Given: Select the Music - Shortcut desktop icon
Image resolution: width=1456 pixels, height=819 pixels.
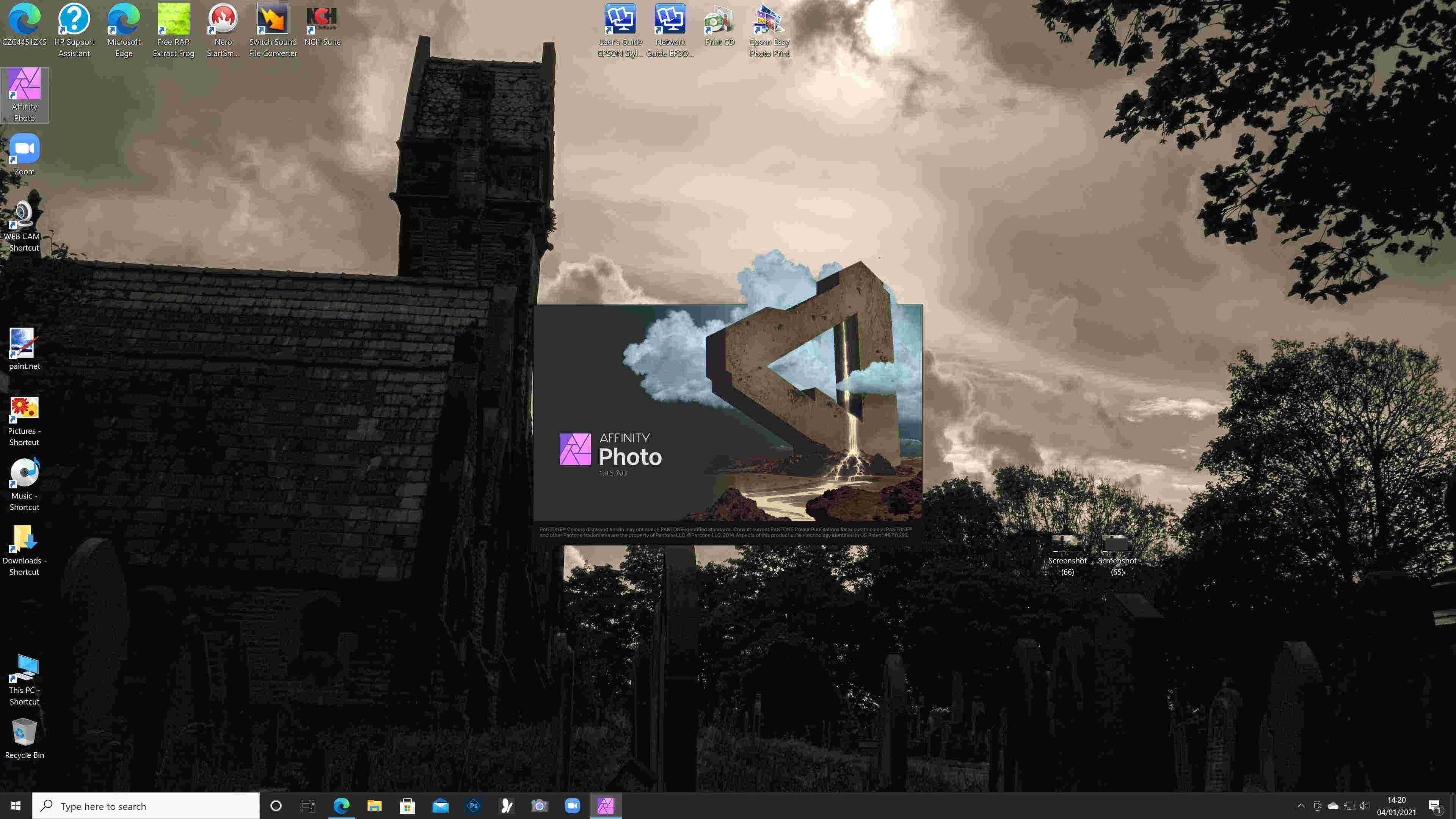Looking at the screenshot, I should [24, 485].
